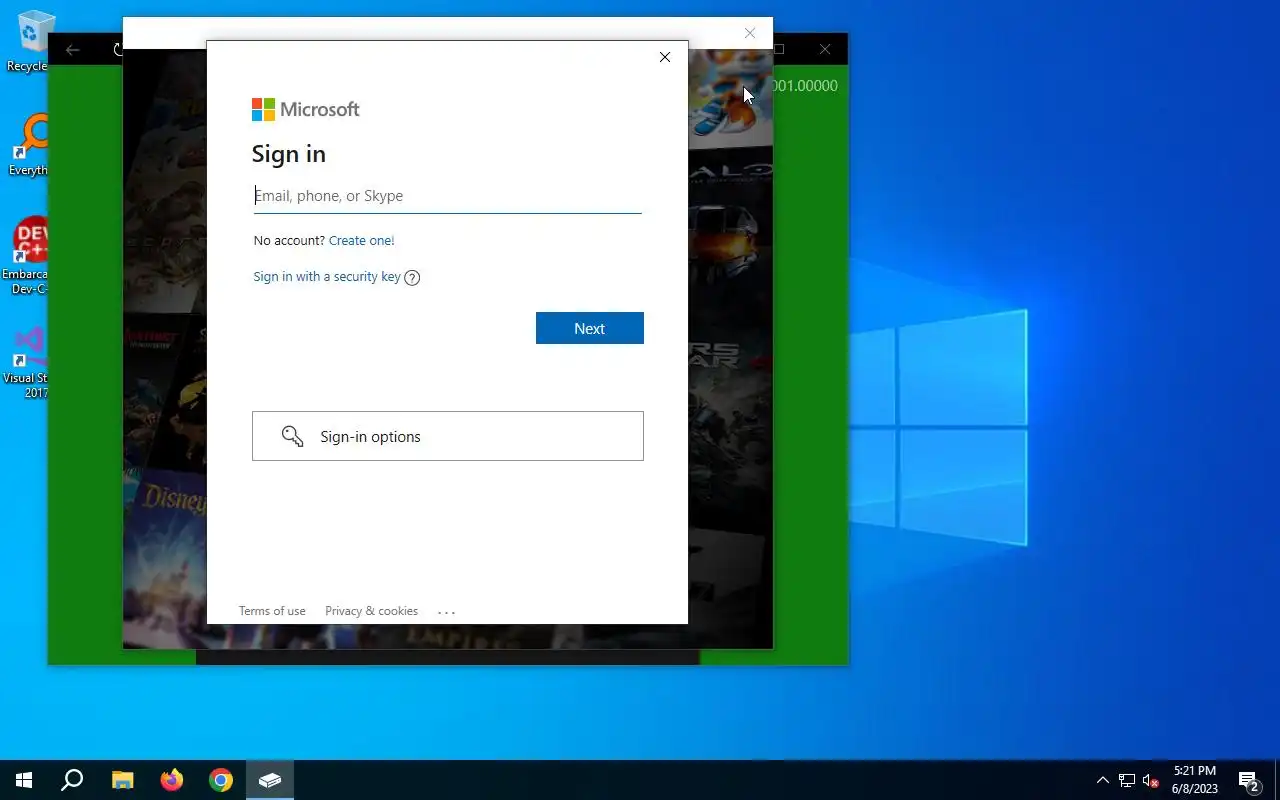1280x800 pixels.
Task: Open the Create one! account link
Action: click(x=361, y=241)
